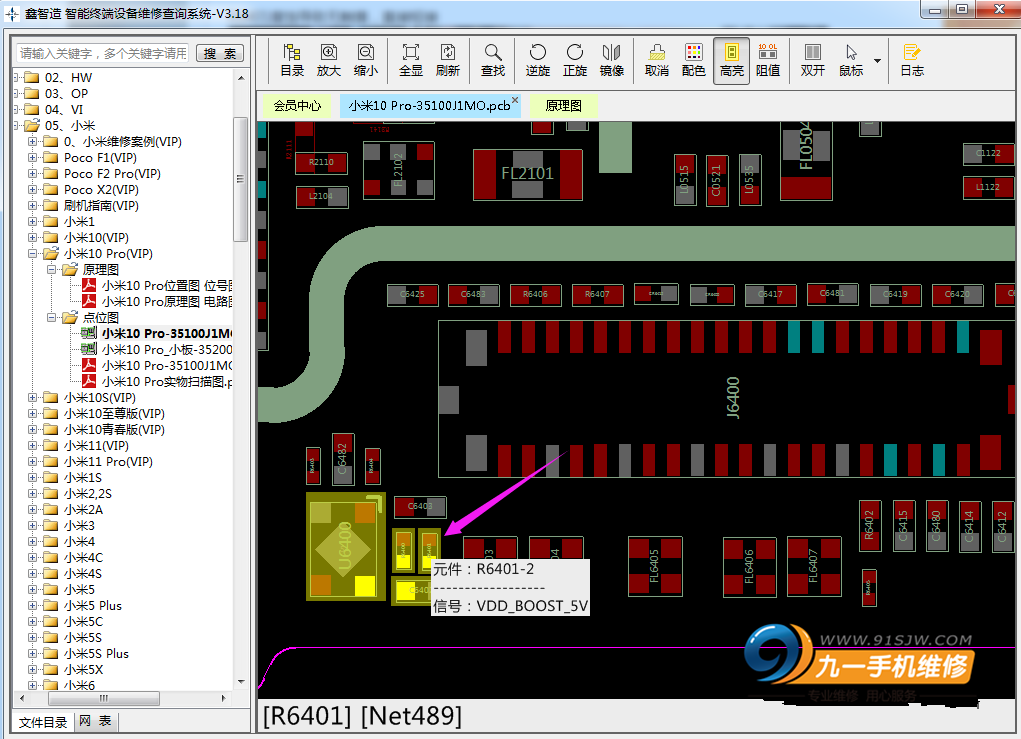Screen dimensions: 1021x739
Task: Click the 搜索 search button
Action: [x=220, y=53]
